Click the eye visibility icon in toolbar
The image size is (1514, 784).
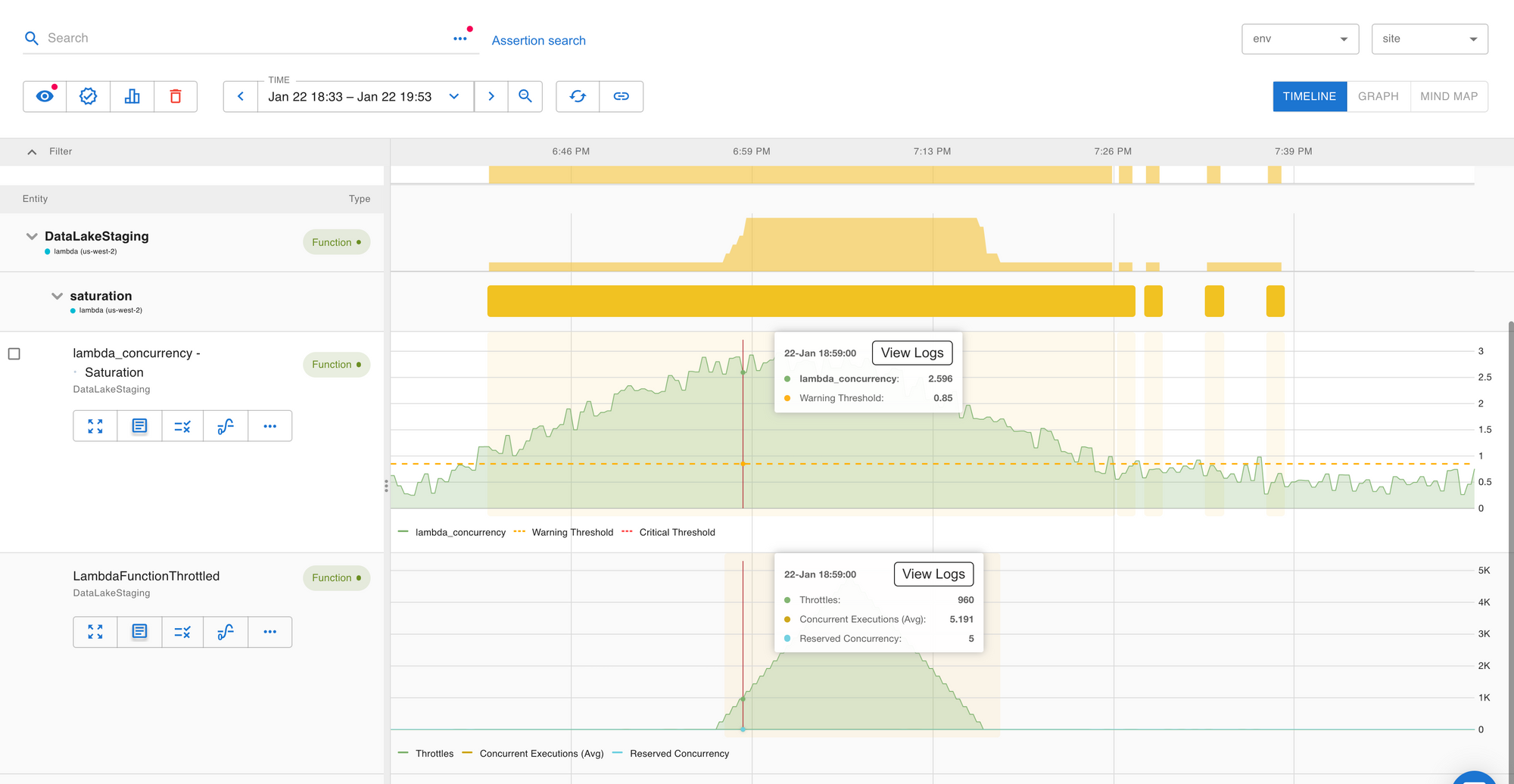pos(45,96)
